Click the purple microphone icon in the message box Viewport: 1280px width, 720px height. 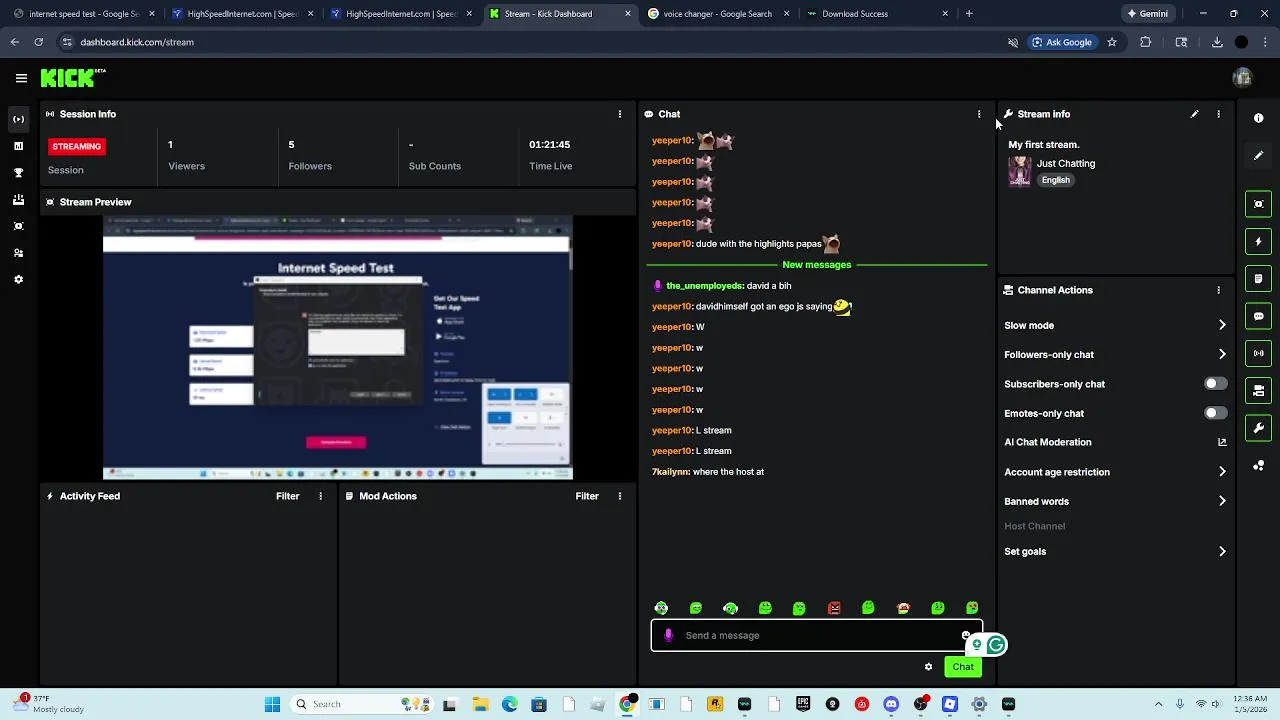[668, 635]
